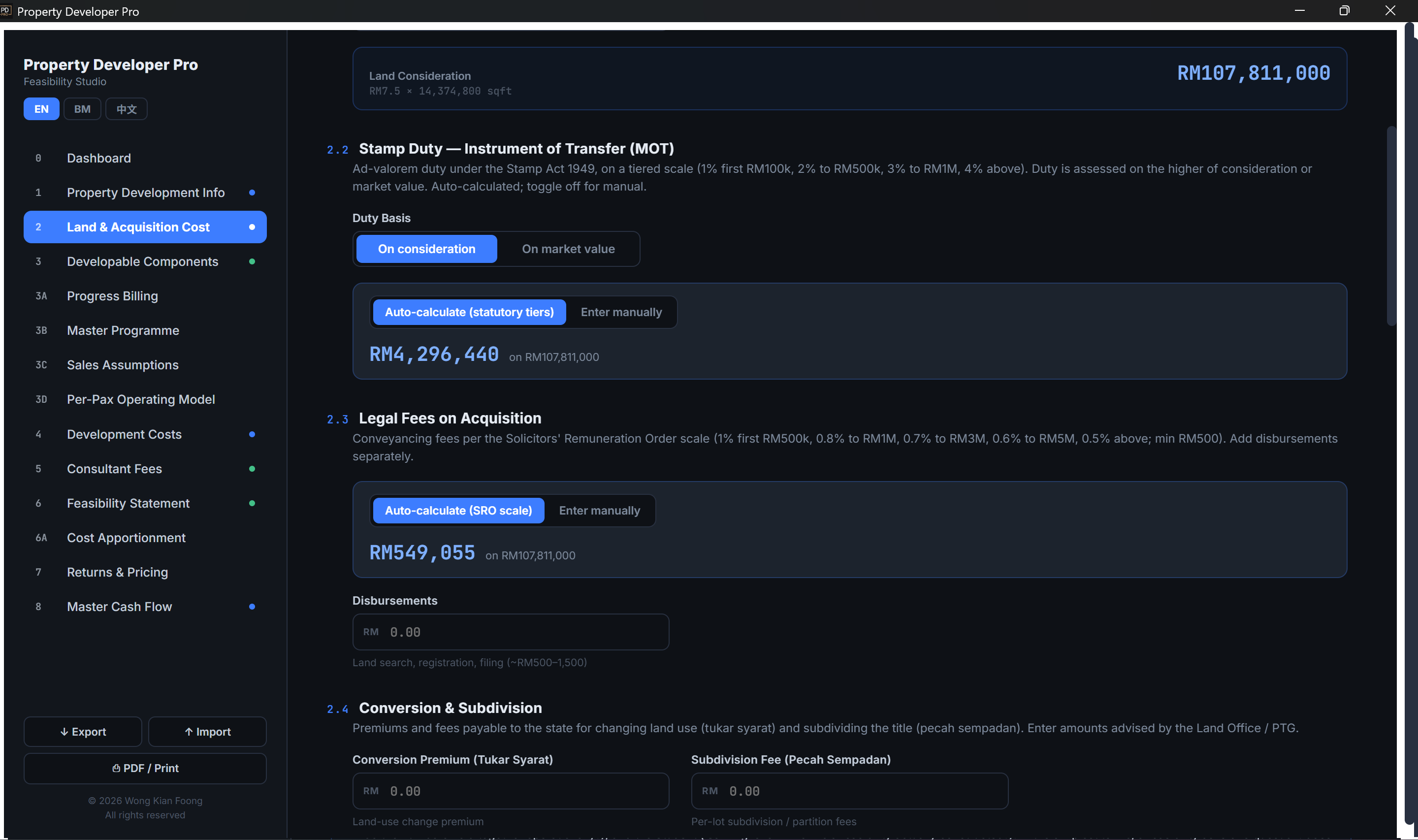Switch language to EN
Viewport: 1418px width, 840px height.
click(41, 109)
